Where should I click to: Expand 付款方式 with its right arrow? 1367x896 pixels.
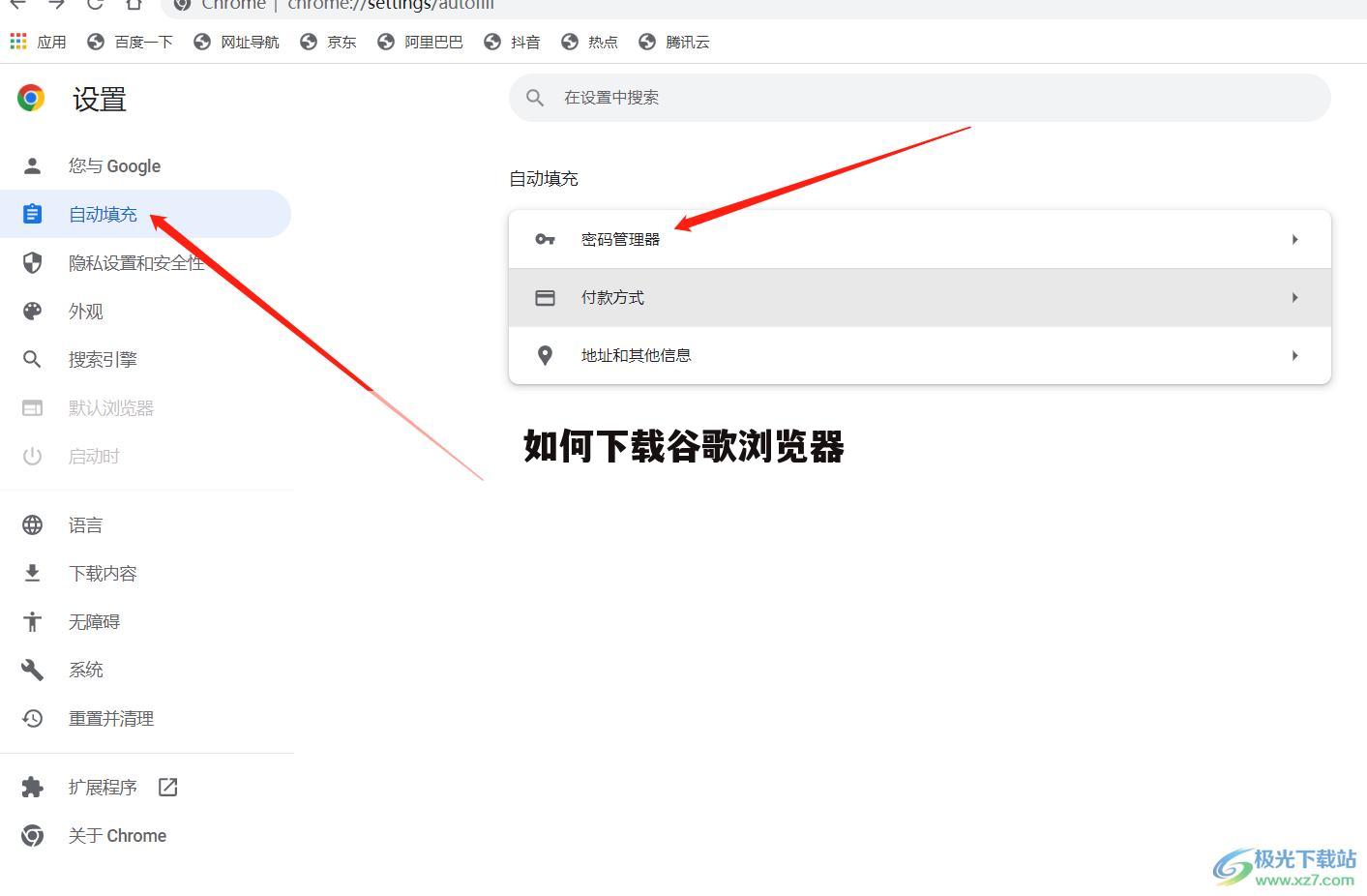tap(1294, 297)
